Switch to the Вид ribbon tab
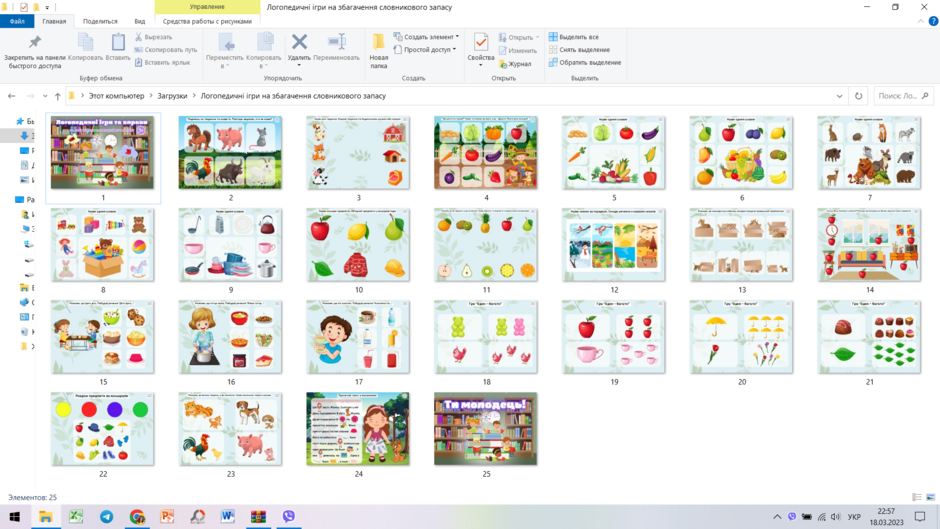 pyautogui.click(x=140, y=21)
